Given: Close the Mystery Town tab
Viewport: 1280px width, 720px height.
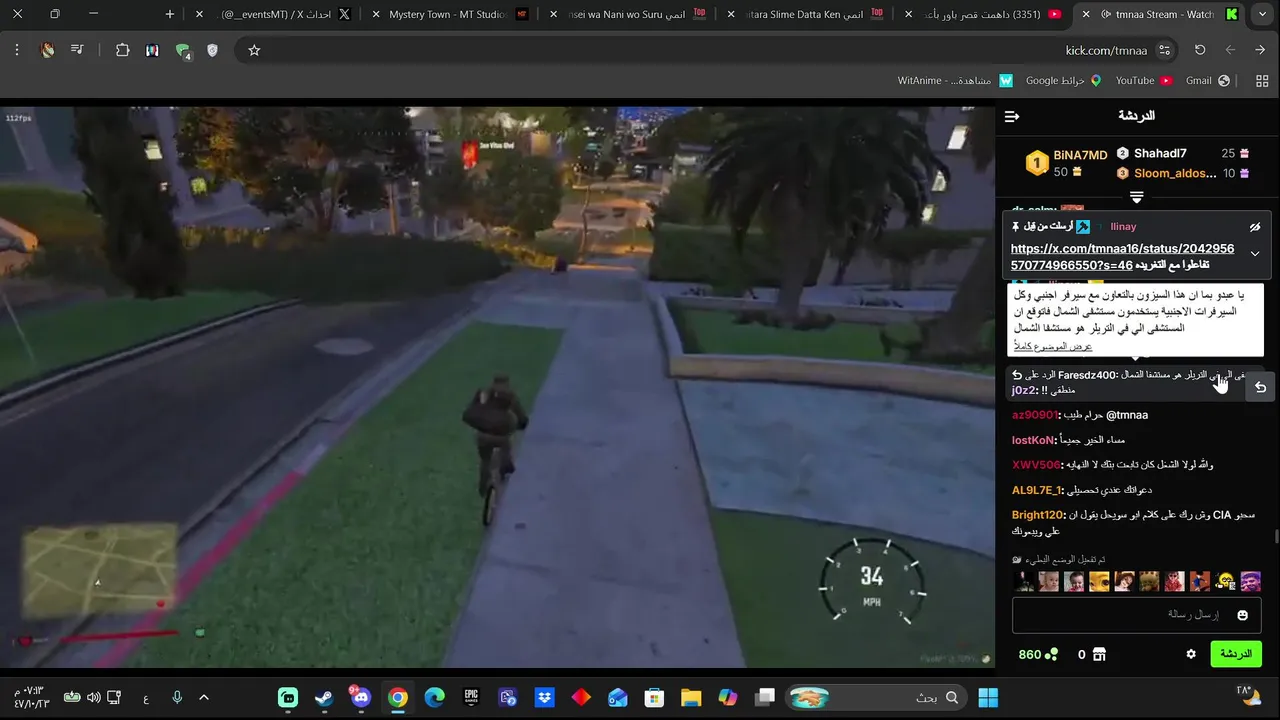Looking at the screenshot, I should click(375, 14).
